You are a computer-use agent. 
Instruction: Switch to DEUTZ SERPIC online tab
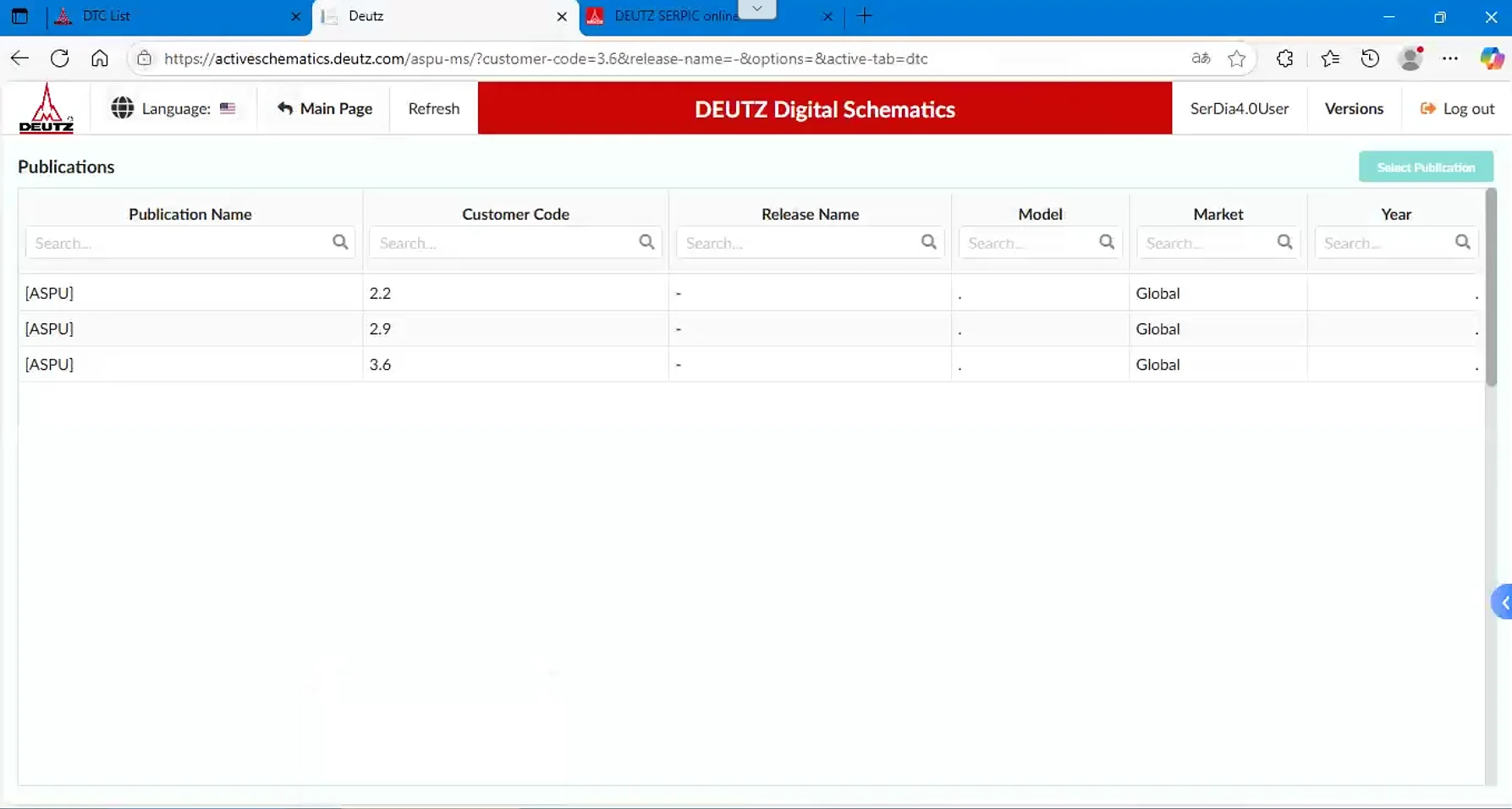pyautogui.click(x=711, y=16)
